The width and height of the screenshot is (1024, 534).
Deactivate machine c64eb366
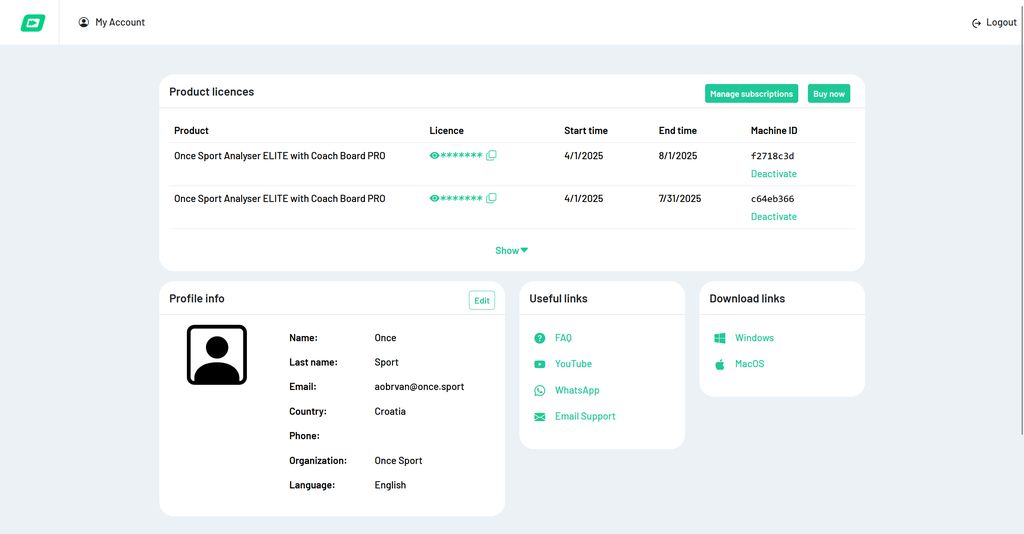point(773,217)
